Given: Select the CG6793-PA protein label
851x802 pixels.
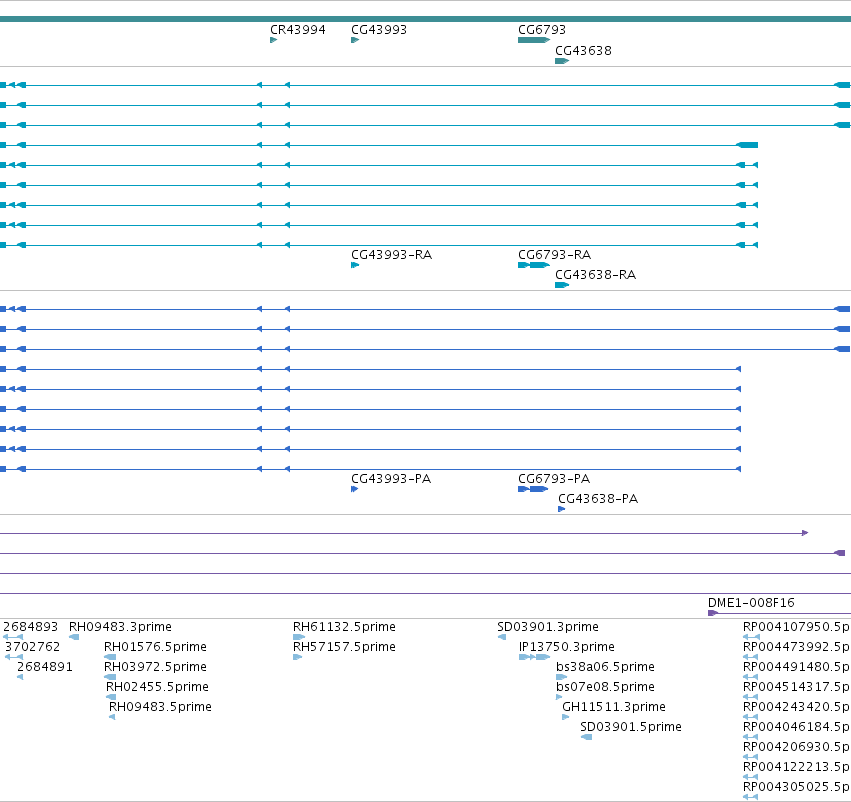Looking at the screenshot, I should click(x=554, y=479).
